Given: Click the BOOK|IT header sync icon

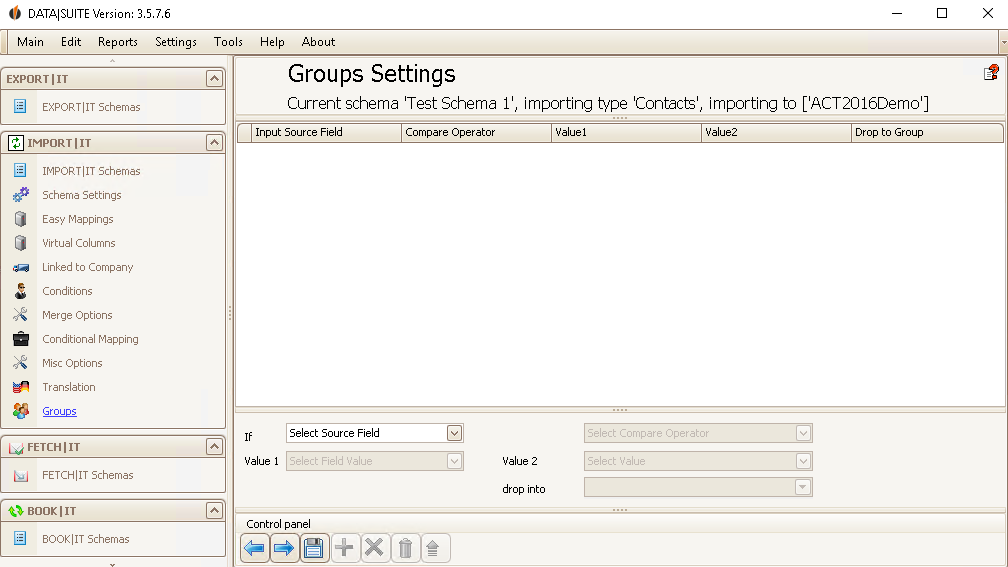Looking at the screenshot, I should click(15, 511).
